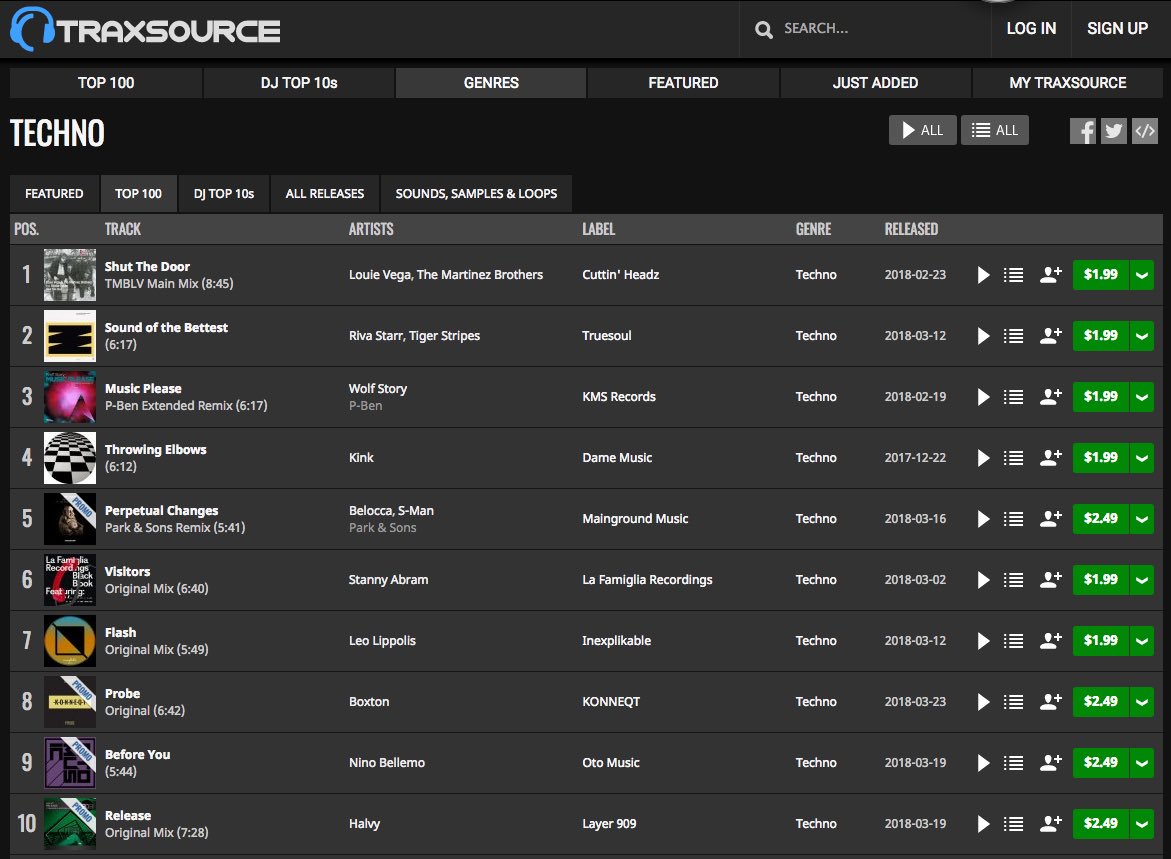This screenshot has width=1171, height=859.
Task: Play Probe by Boxton
Action: 984,702
